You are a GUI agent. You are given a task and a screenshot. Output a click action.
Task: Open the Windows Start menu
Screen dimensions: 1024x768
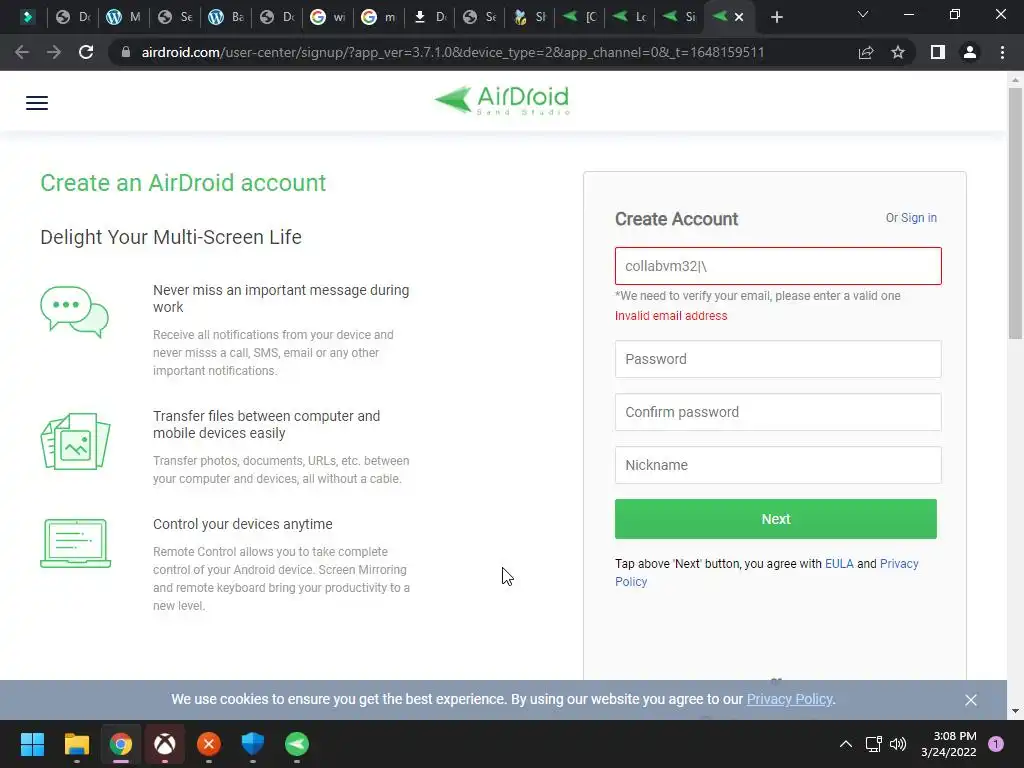[x=32, y=744]
